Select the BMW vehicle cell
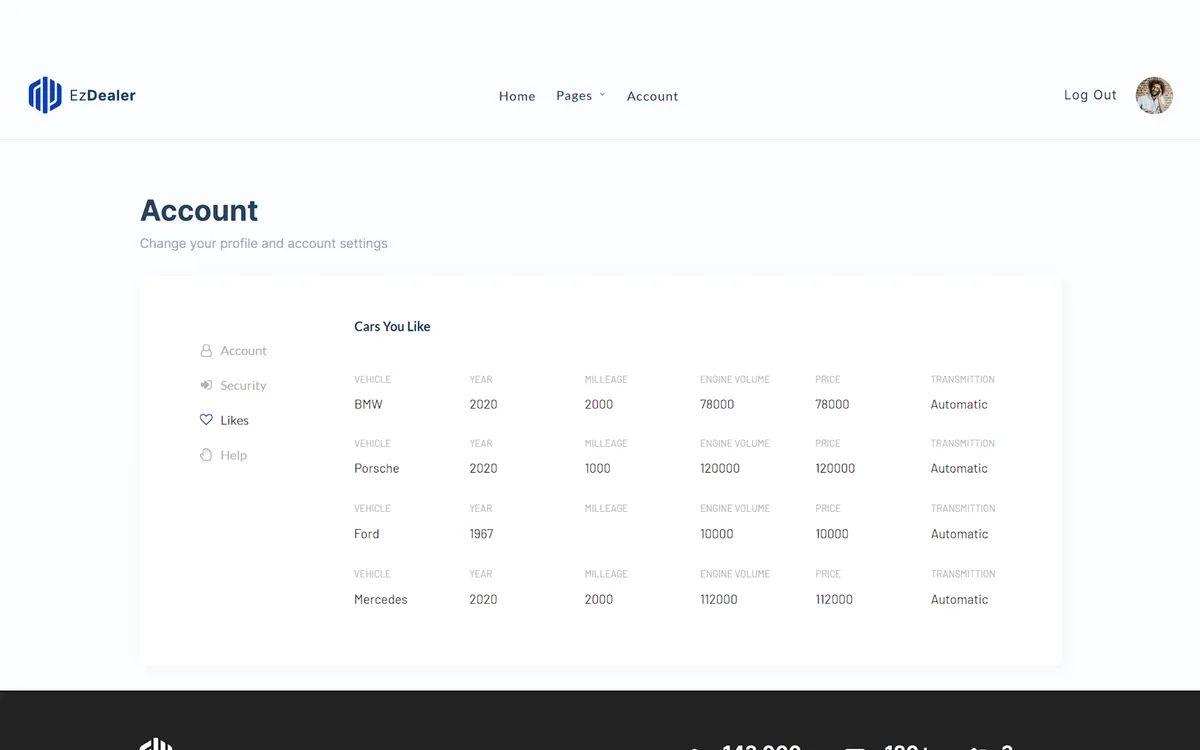 coord(368,405)
